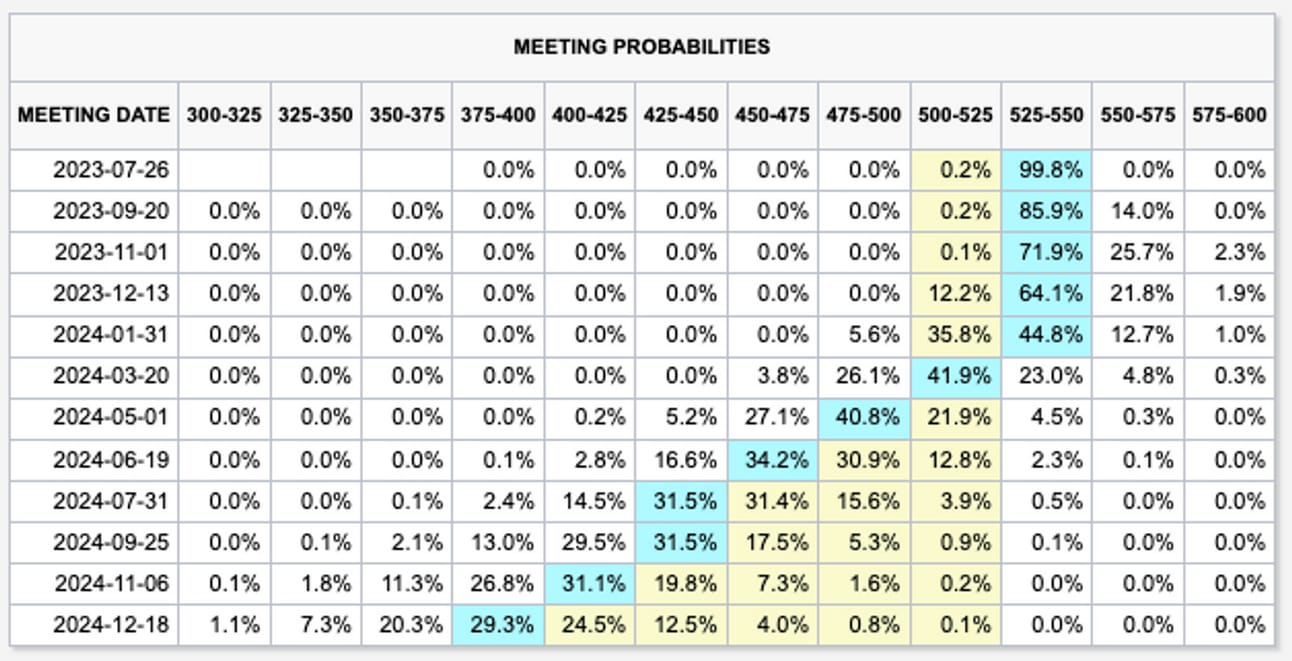
Task: Click the 2024-12-18 meeting date cell
Action: pos(94,625)
